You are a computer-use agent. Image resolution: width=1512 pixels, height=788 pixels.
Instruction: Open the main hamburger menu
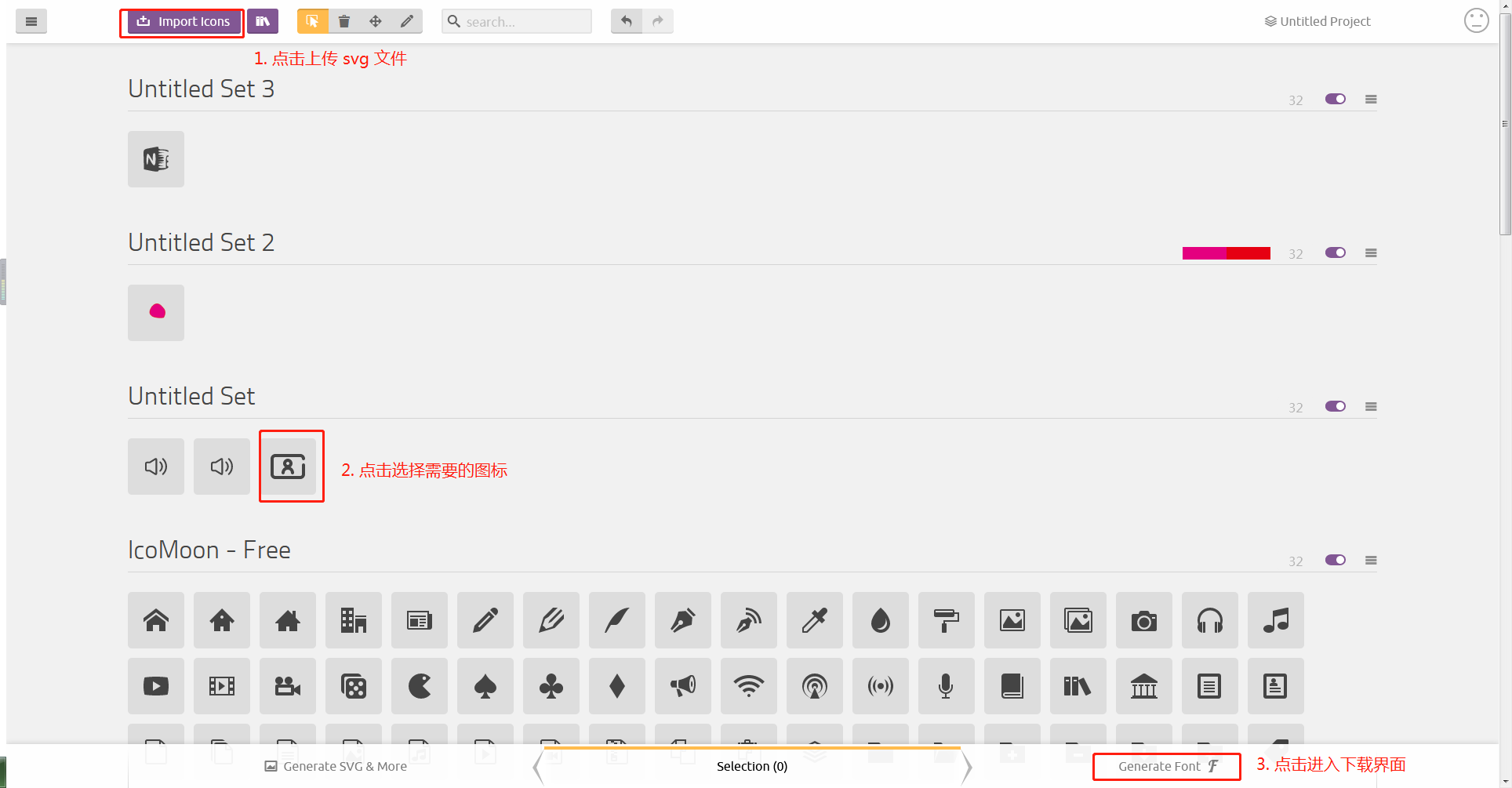[31, 21]
